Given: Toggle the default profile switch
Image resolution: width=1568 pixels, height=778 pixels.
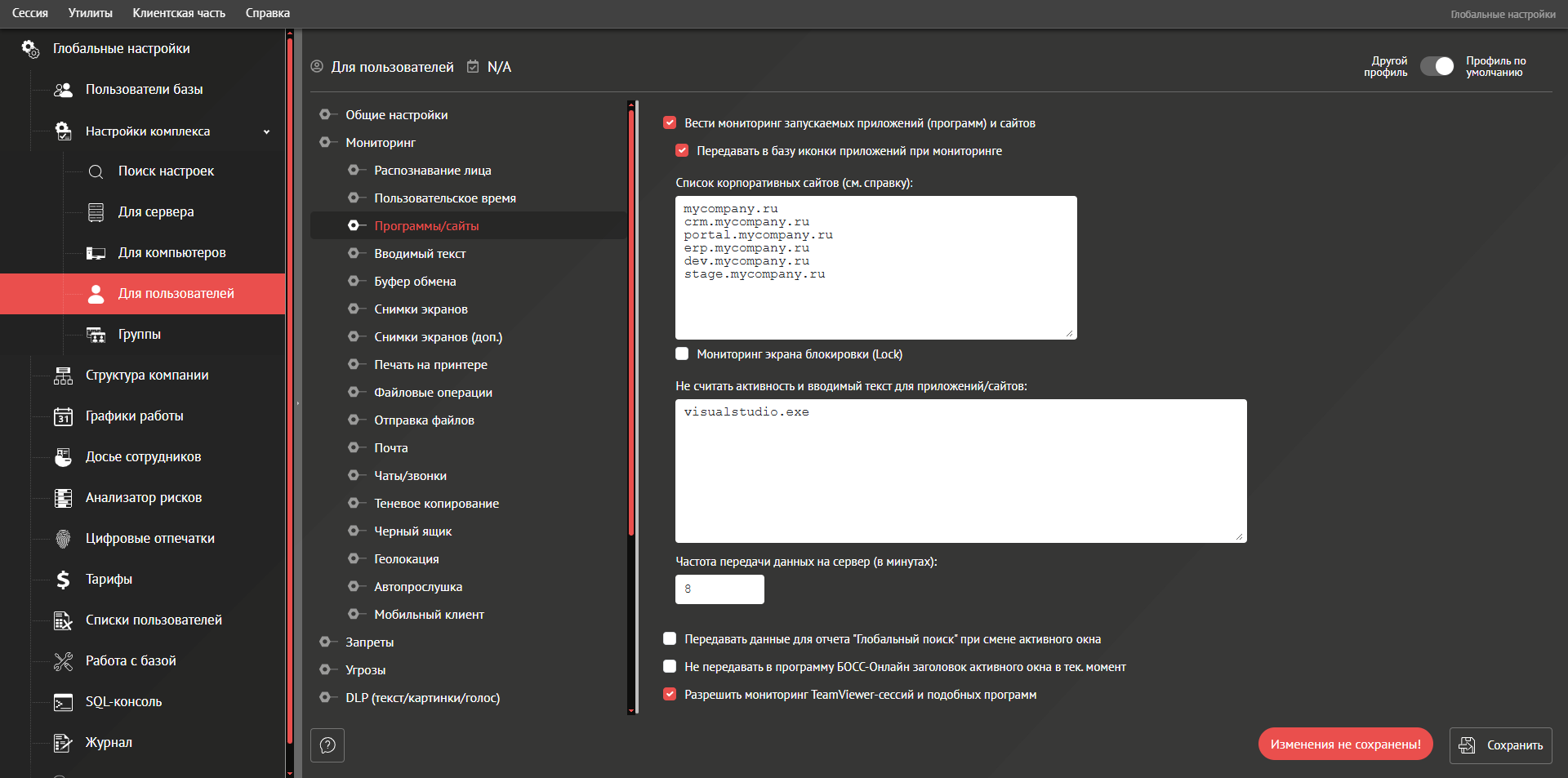Looking at the screenshot, I should (x=1437, y=67).
